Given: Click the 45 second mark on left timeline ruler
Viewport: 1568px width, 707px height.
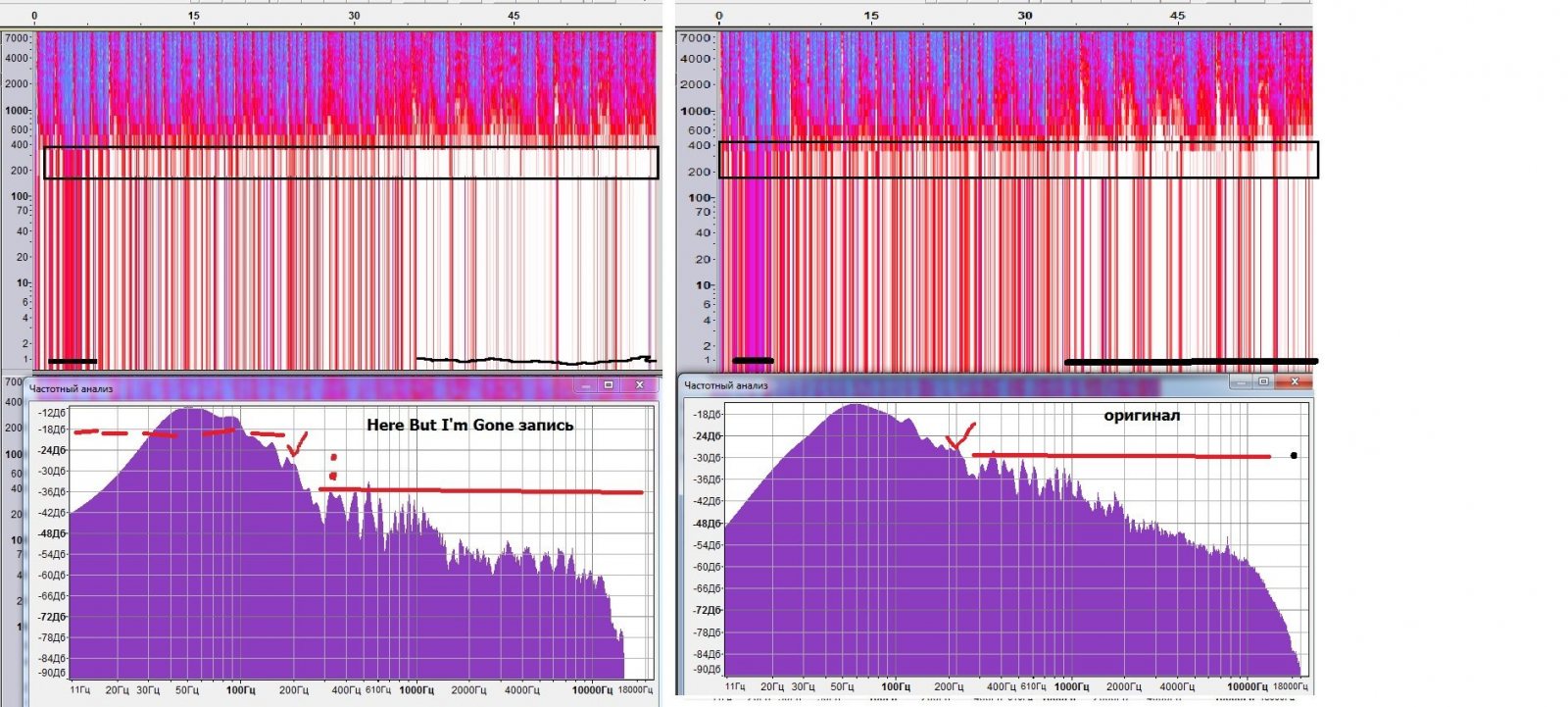Looking at the screenshot, I should (514, 16).
